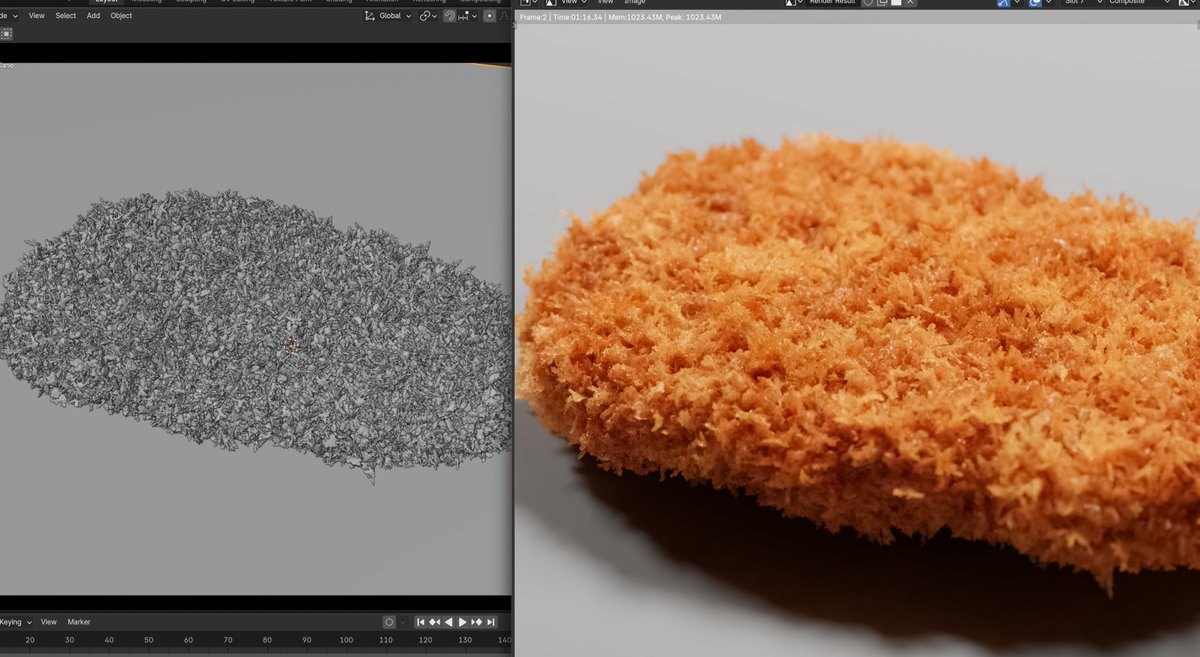
Task: Click frame 20 on the timeline ruler
Action: click(30, 640)
